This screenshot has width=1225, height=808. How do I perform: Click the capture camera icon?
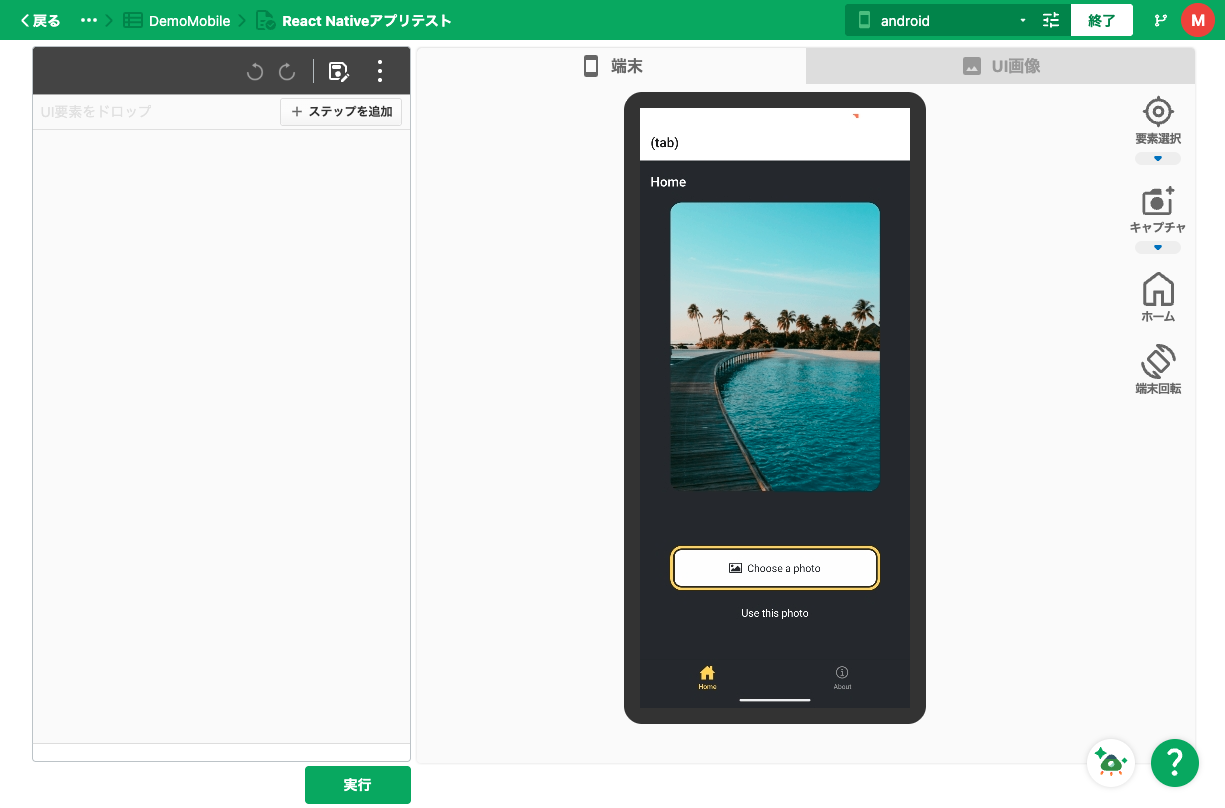click(1158, 200)
